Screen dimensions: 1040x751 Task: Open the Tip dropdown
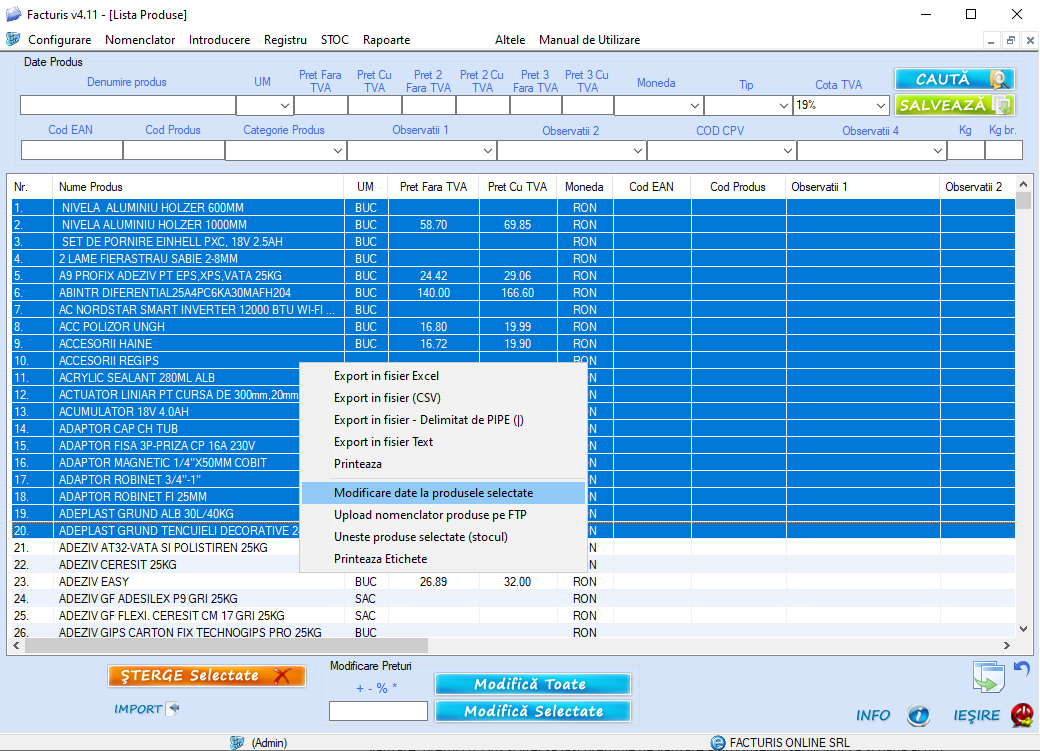tap(783, 105)
